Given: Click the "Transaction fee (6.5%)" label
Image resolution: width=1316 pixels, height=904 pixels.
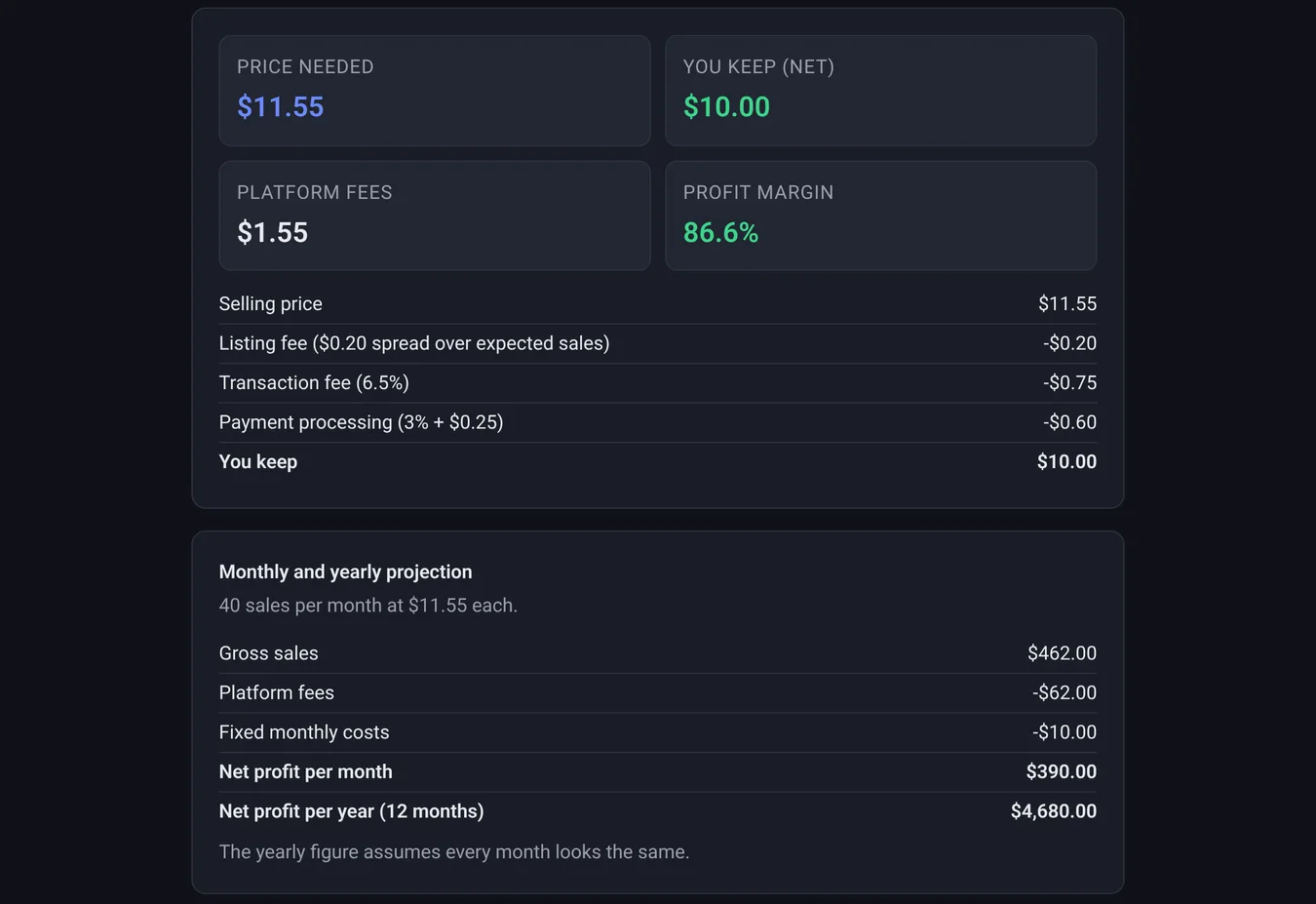Looking at the screenshot, I should tap(314, 382).
